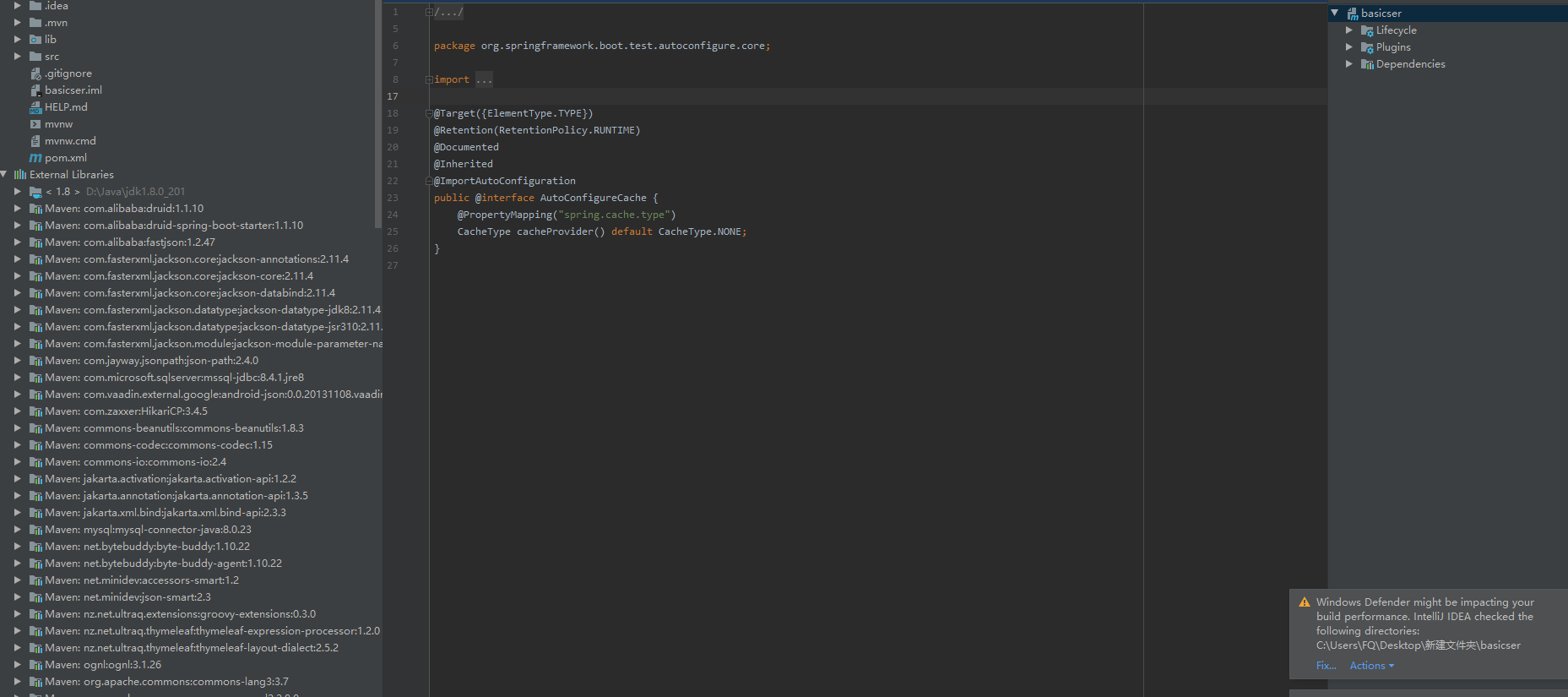Click the mvnw.cmd file icon
1568x697 pixels.
pos(35,141)
